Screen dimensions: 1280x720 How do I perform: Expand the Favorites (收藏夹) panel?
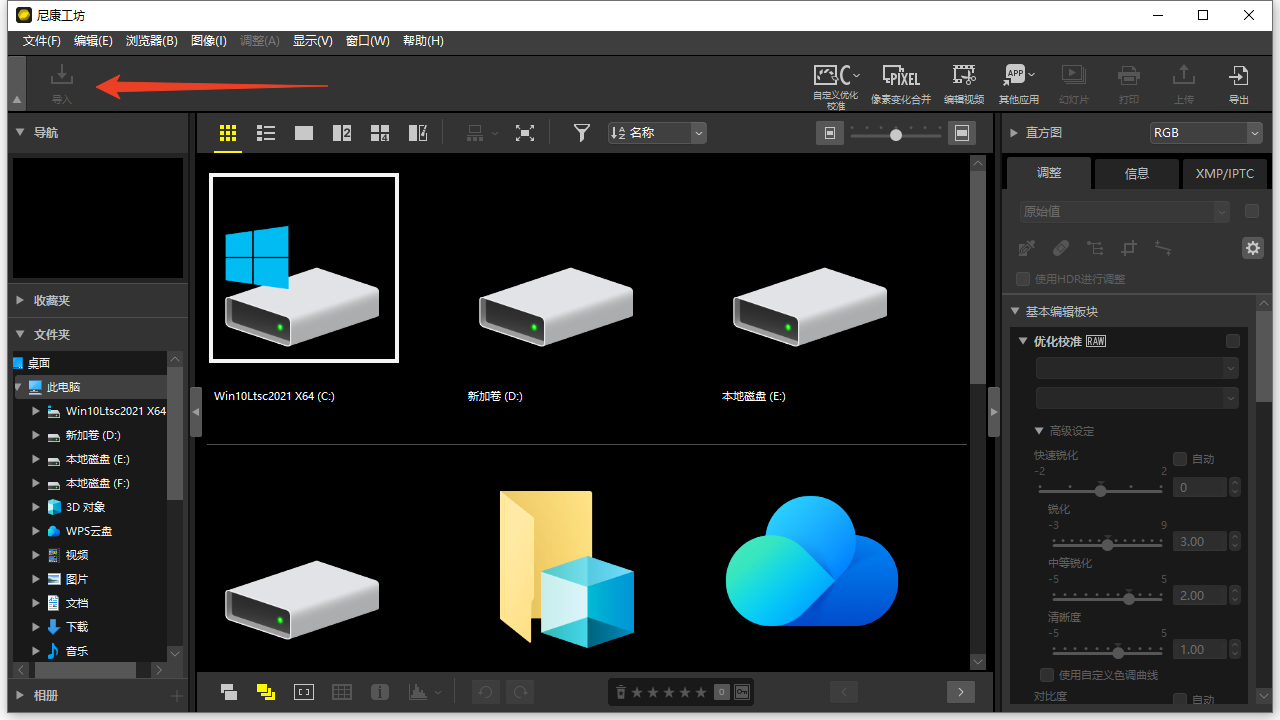coord(52,300)
